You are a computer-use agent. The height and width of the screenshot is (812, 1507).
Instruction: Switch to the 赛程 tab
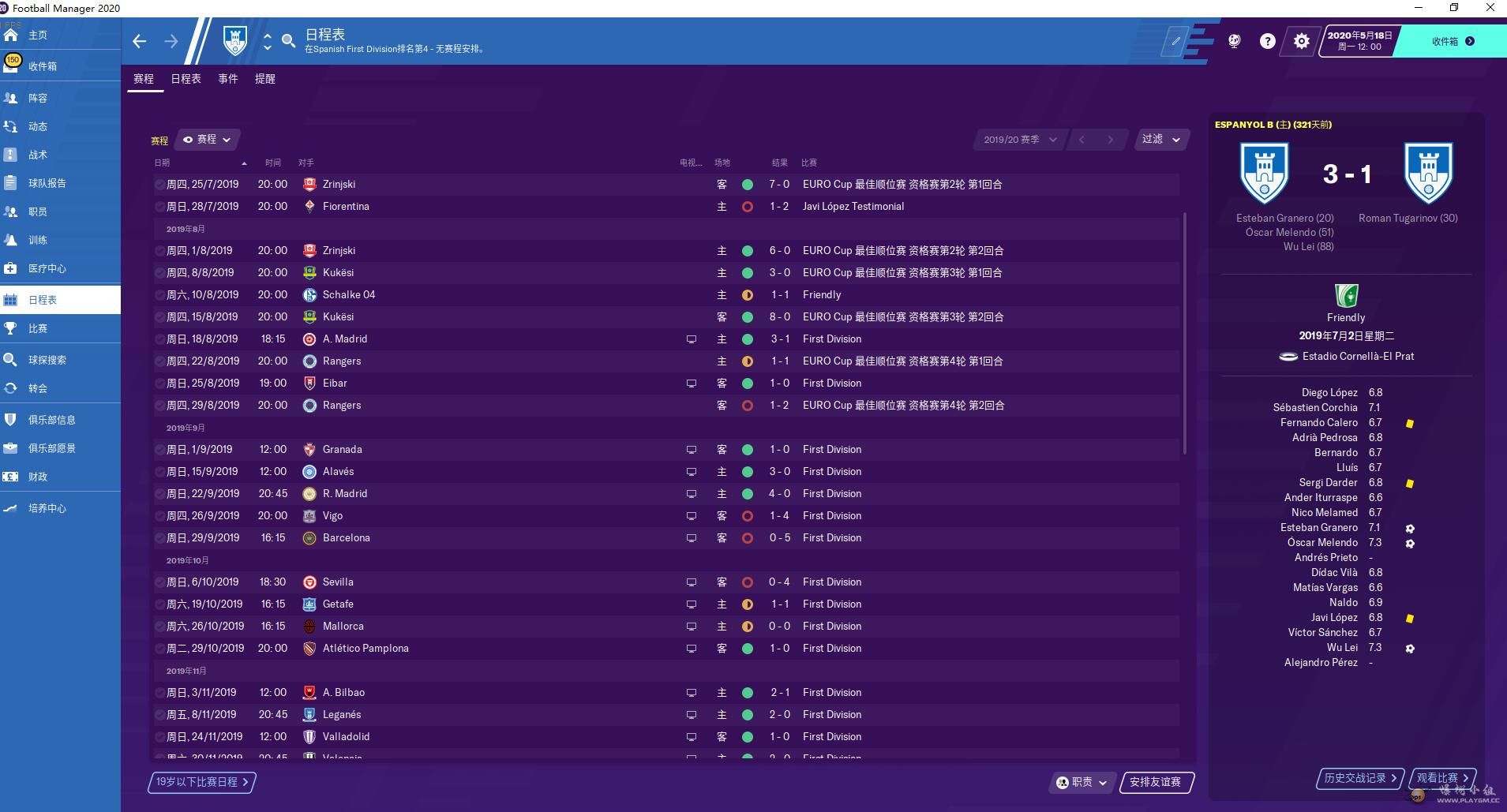[144, 79]
